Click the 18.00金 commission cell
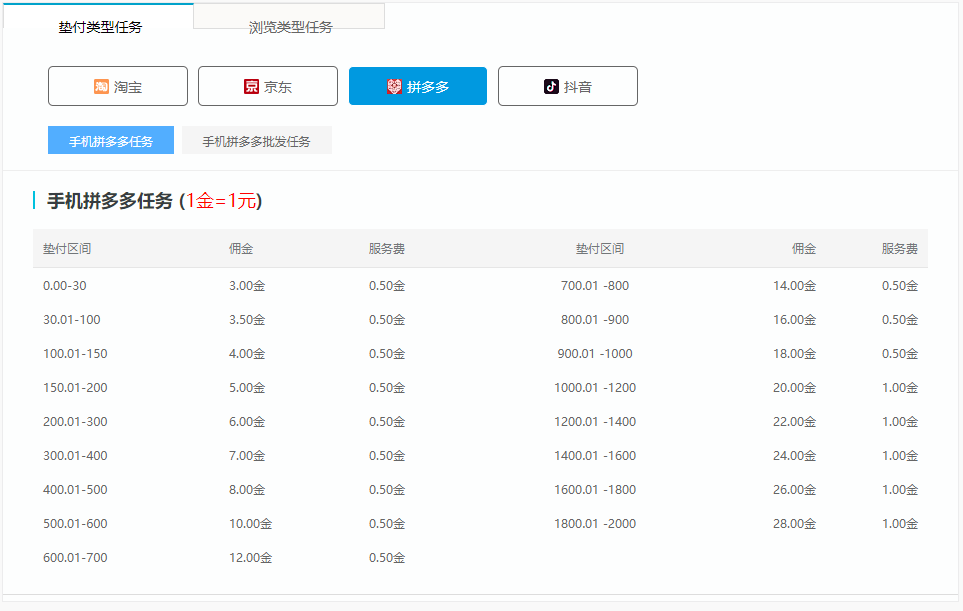 (794, 354)
